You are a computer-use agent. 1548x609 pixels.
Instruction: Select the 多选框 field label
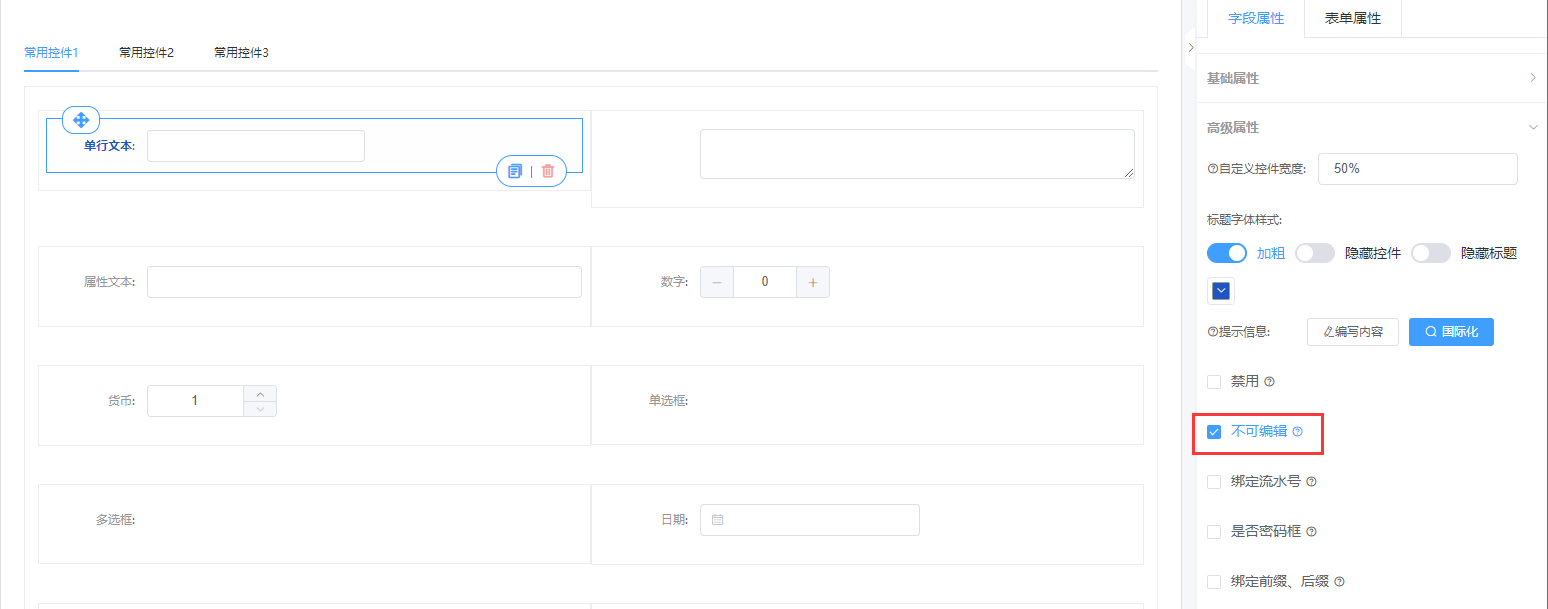coord(115,520)
